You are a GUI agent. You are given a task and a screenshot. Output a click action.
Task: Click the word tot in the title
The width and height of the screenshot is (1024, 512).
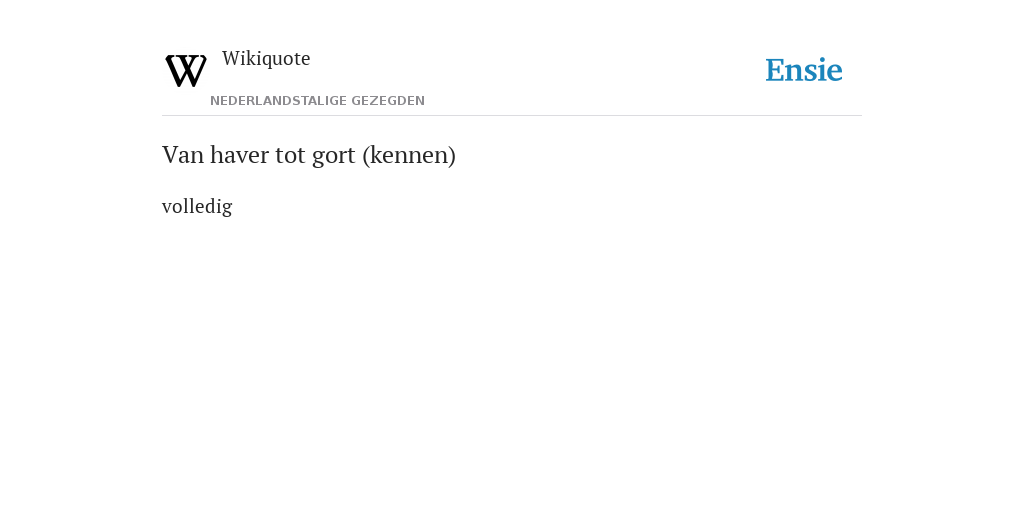287,156
